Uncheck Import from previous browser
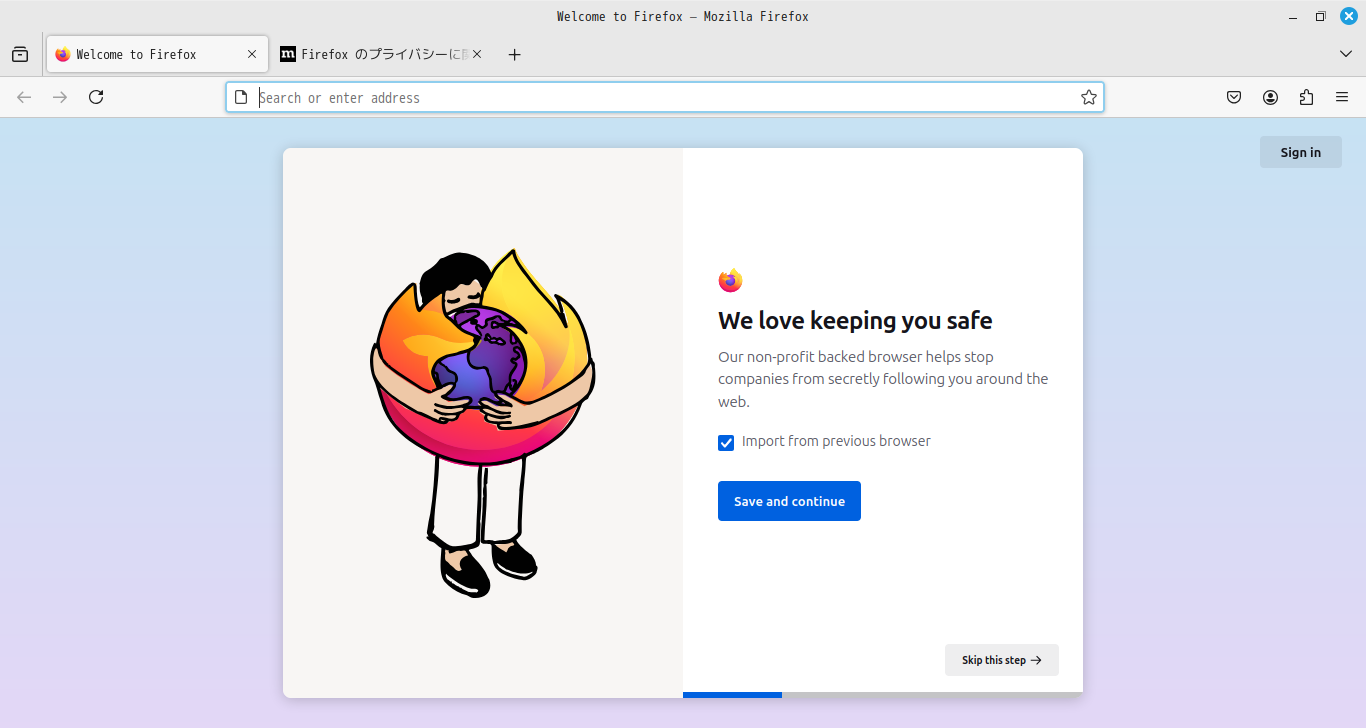Image resolution: width=1366 pixels, height=728 pixels. pyautogui.click(x=726, y=443)
